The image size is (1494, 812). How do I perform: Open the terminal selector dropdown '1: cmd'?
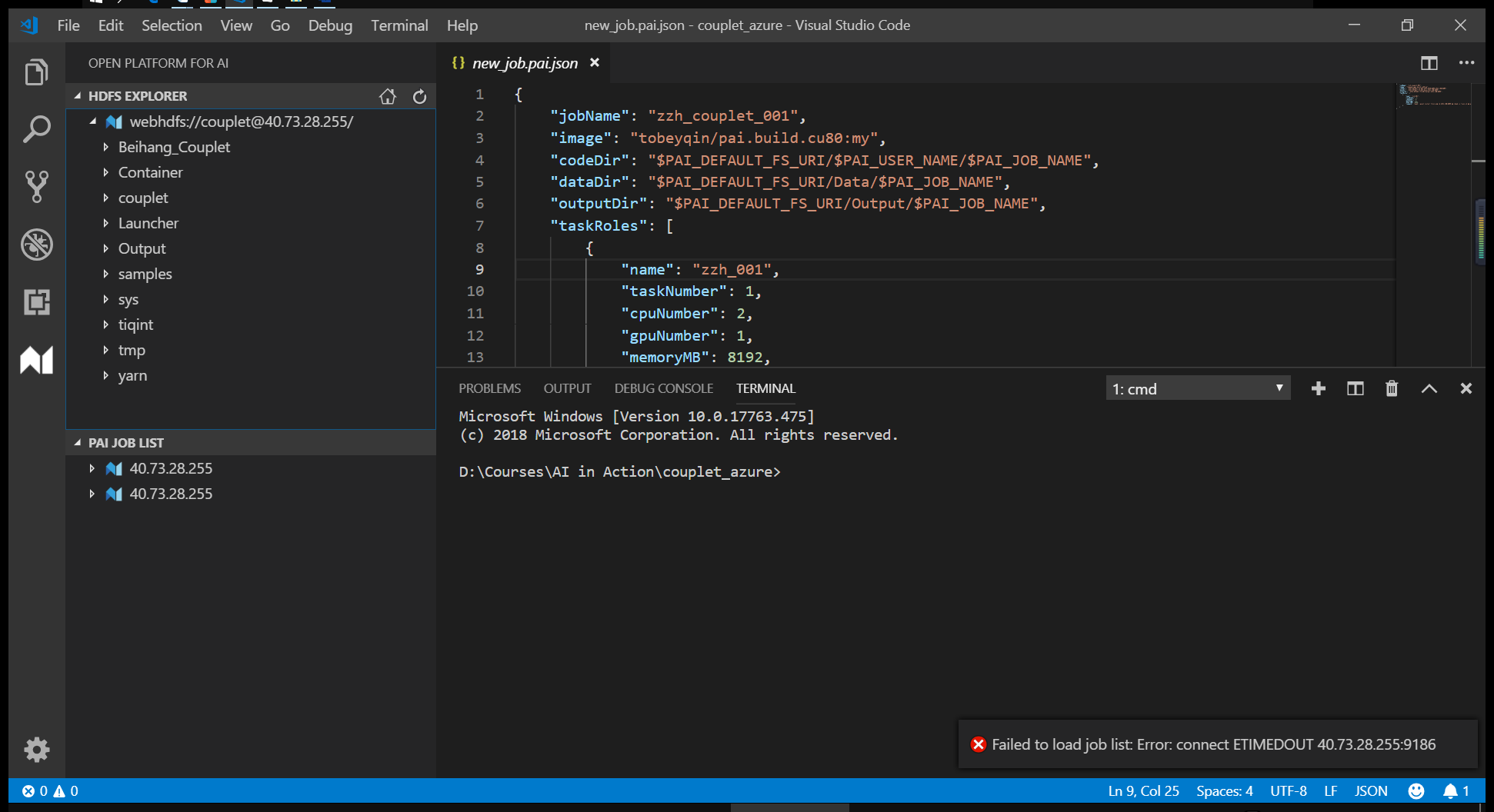pyautogui.click(x=1197, y=388)
